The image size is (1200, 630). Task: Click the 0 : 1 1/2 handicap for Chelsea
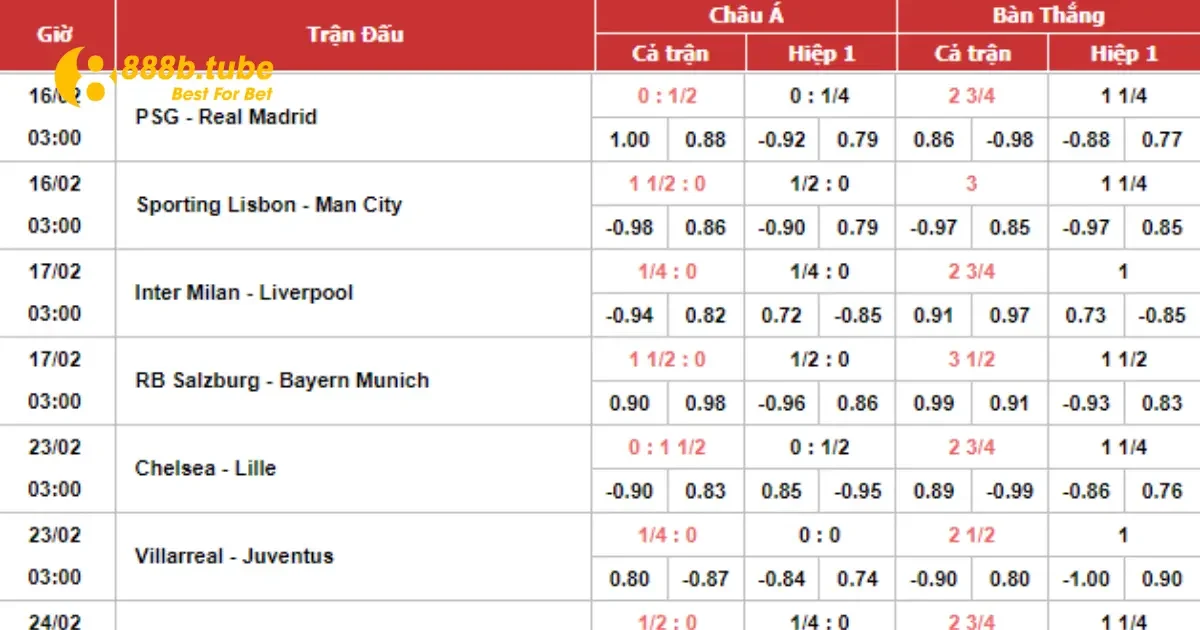click(667, 448)
